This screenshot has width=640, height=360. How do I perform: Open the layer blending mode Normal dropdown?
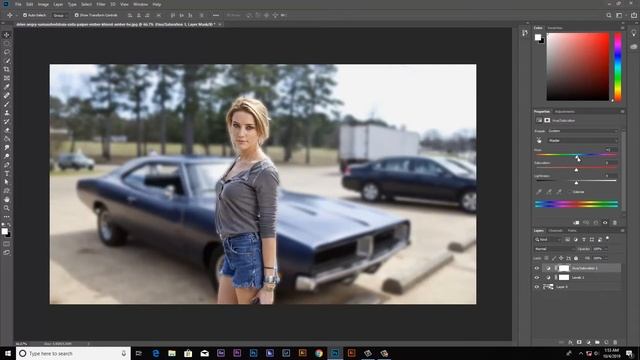554,249
